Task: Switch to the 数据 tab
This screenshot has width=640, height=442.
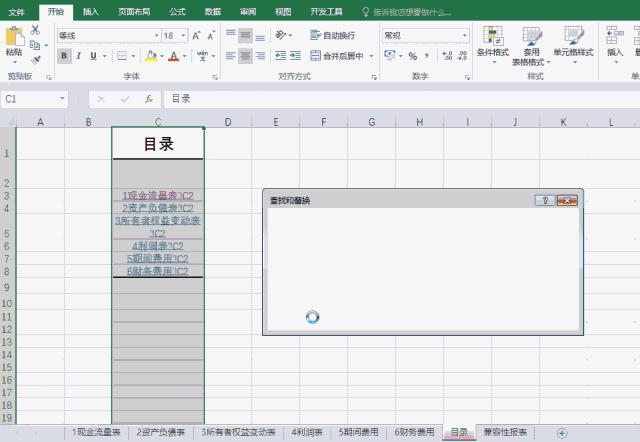Action: [213, 12]
